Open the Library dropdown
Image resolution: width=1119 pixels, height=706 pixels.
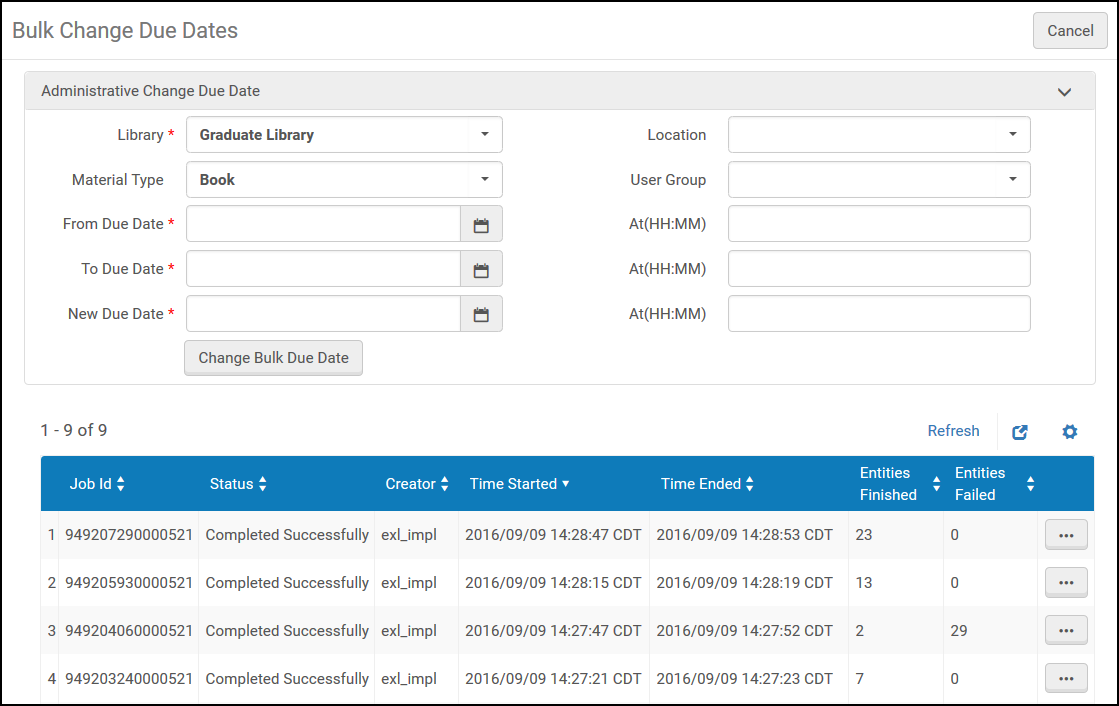click(344, 135)
